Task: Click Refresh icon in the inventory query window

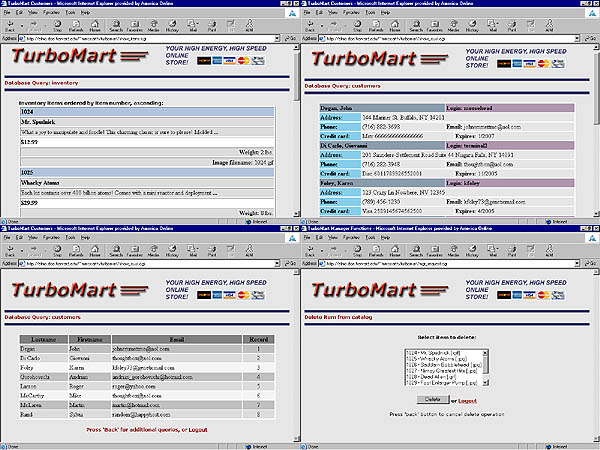Action: 75,26
